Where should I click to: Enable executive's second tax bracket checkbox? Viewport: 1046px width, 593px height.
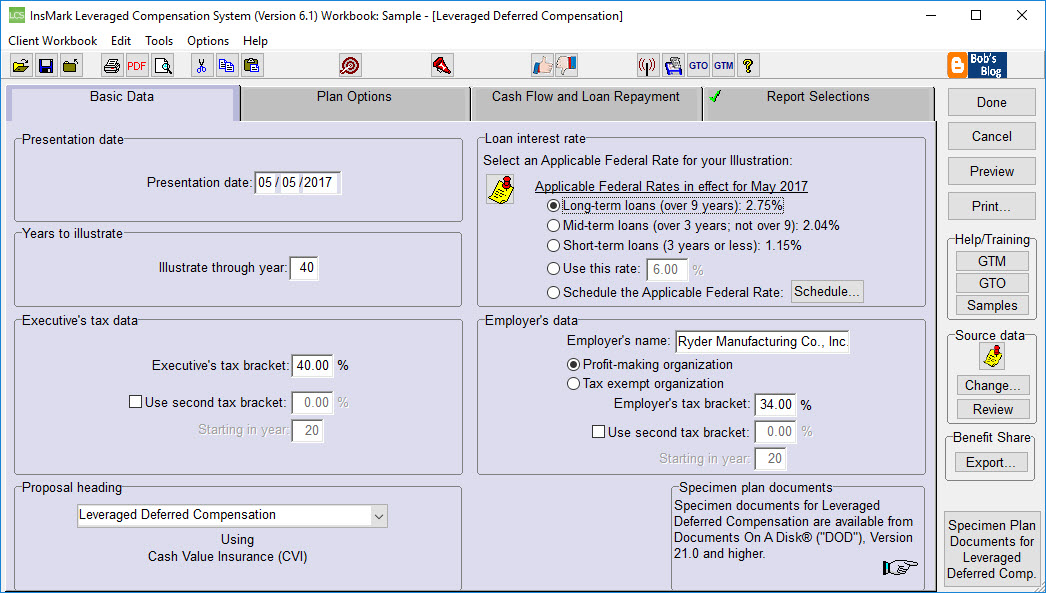tap(135, 401)
